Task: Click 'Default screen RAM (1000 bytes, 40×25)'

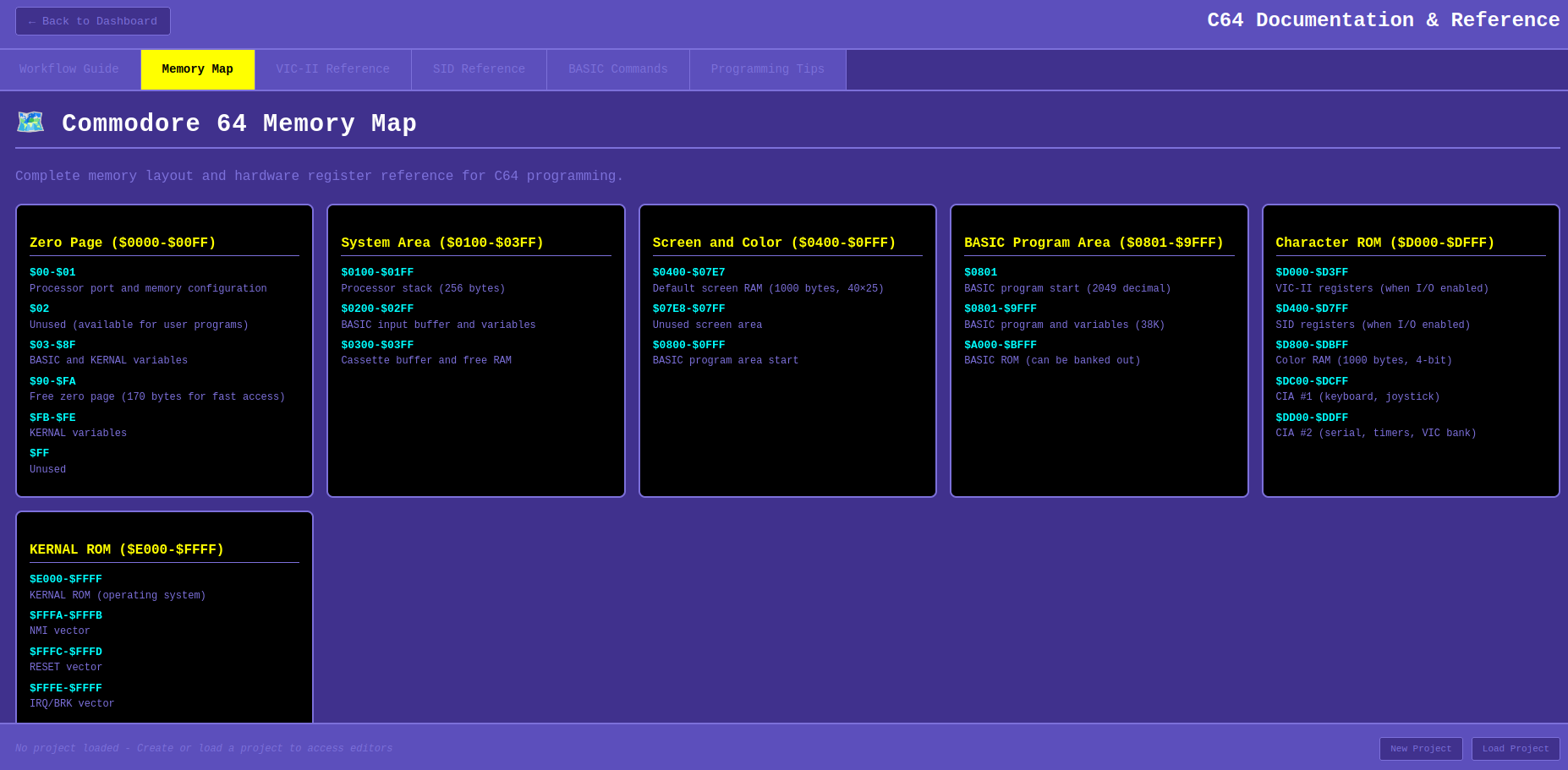Action: click(x=768, y=289)
